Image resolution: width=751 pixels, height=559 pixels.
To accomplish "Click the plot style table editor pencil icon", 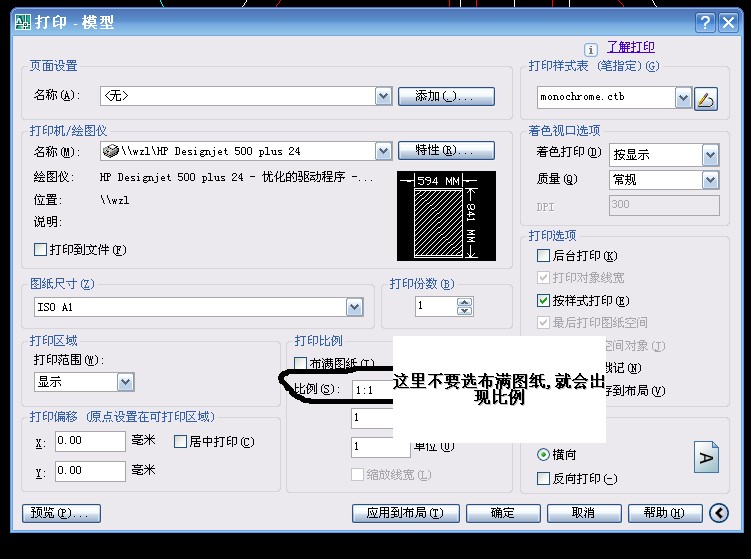I will [706, 99].
